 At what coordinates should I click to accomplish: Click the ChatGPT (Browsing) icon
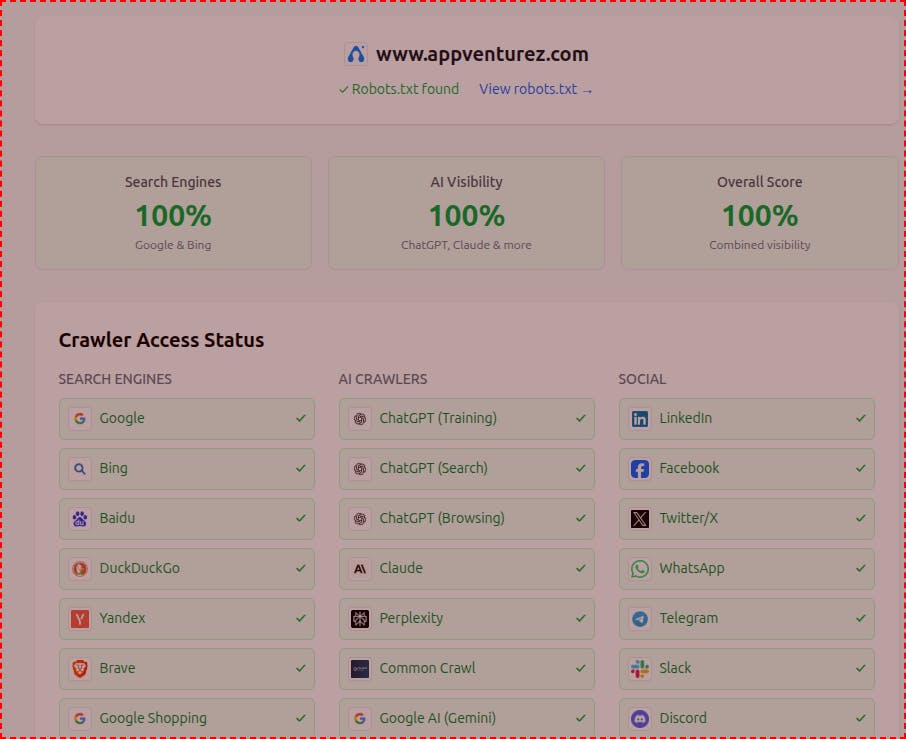tap(360, 518)
